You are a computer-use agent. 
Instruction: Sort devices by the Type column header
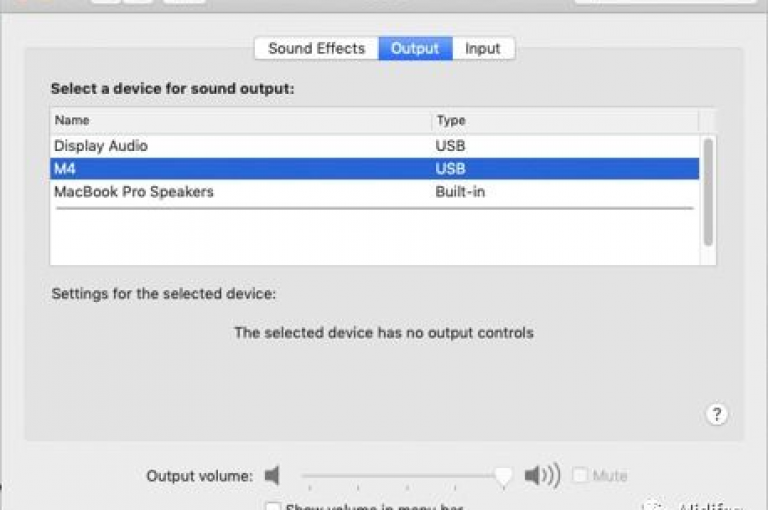point(565,120)
